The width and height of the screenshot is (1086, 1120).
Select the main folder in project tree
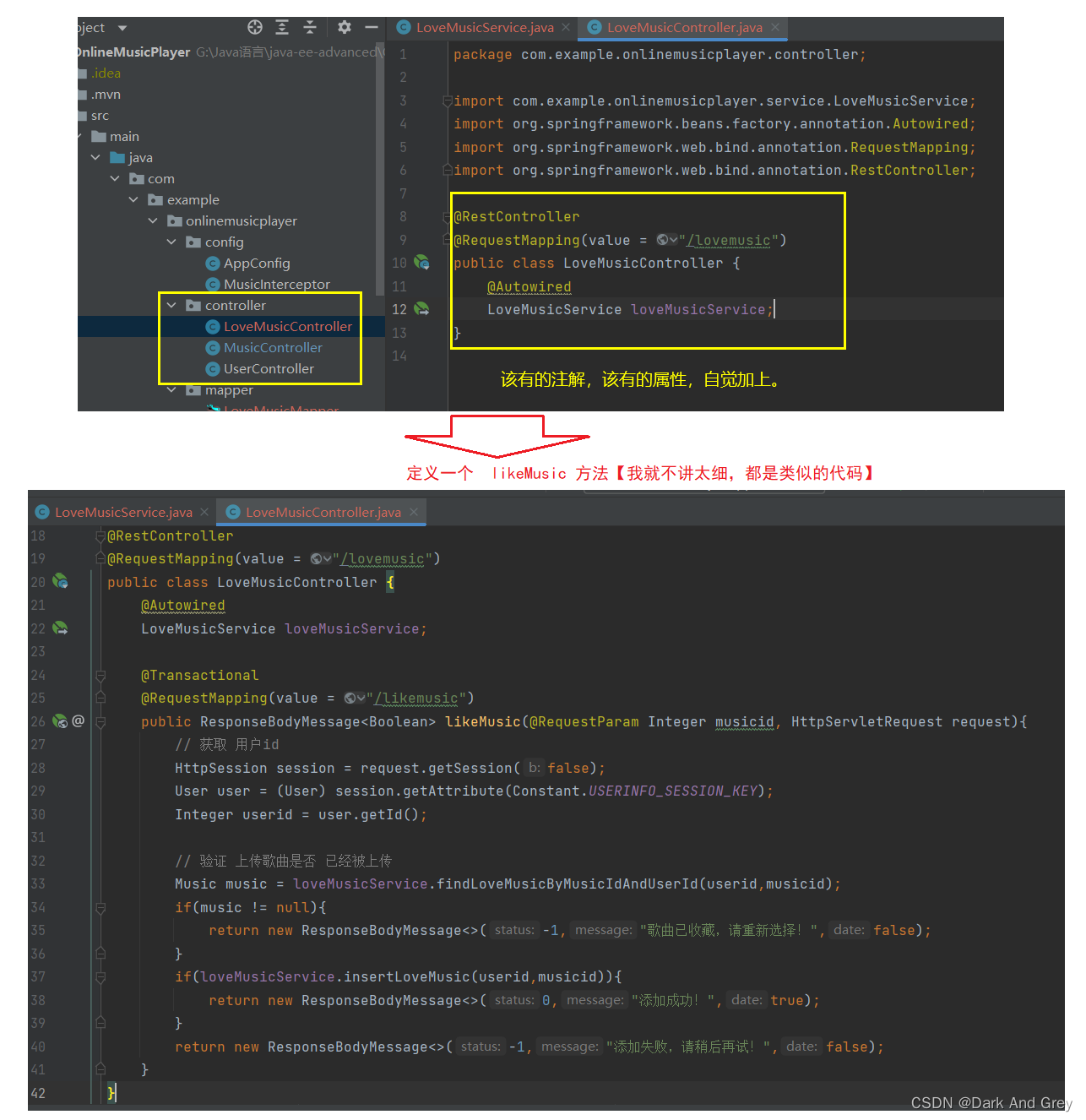[124, 137]
